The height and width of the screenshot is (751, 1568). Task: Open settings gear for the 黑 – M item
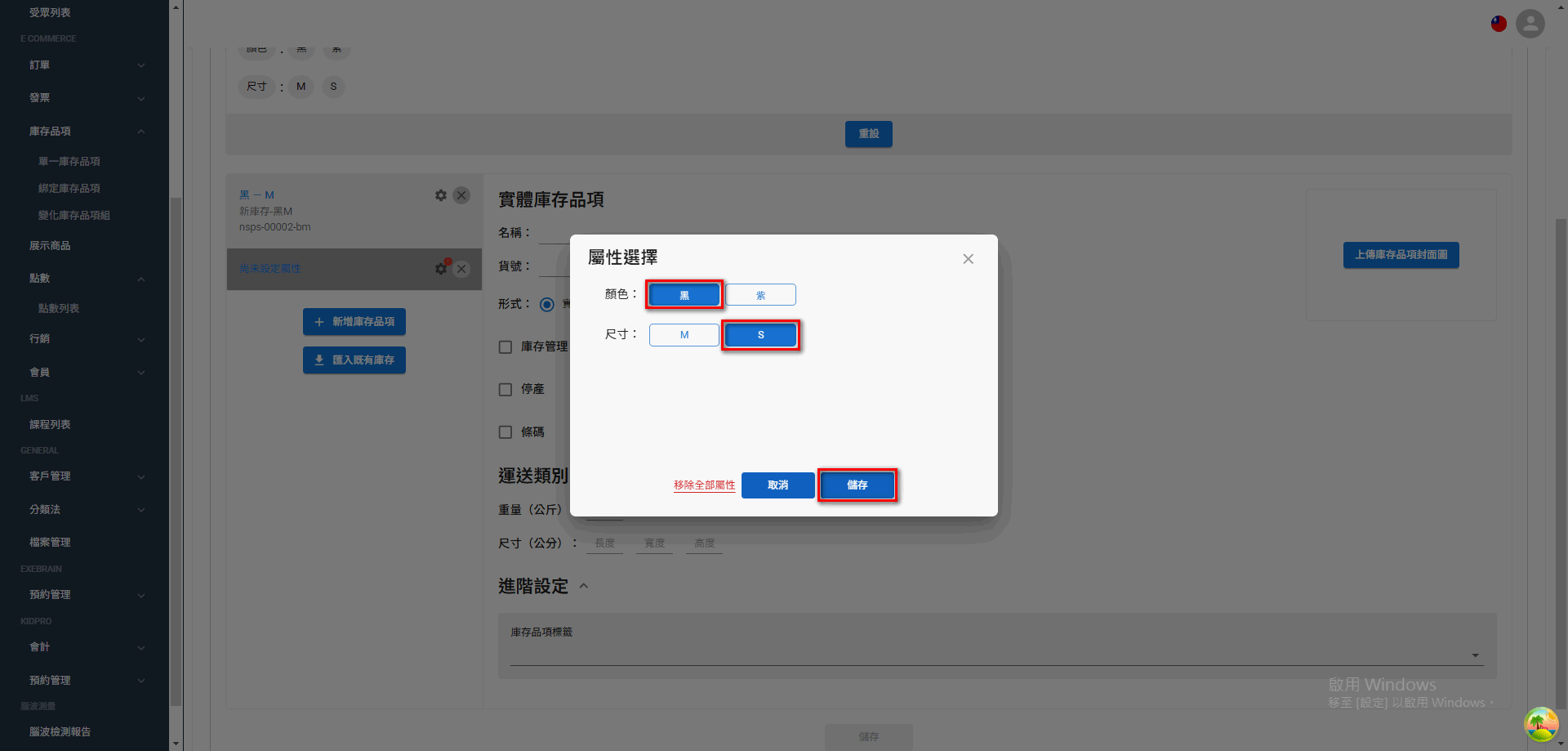(441, 195)
